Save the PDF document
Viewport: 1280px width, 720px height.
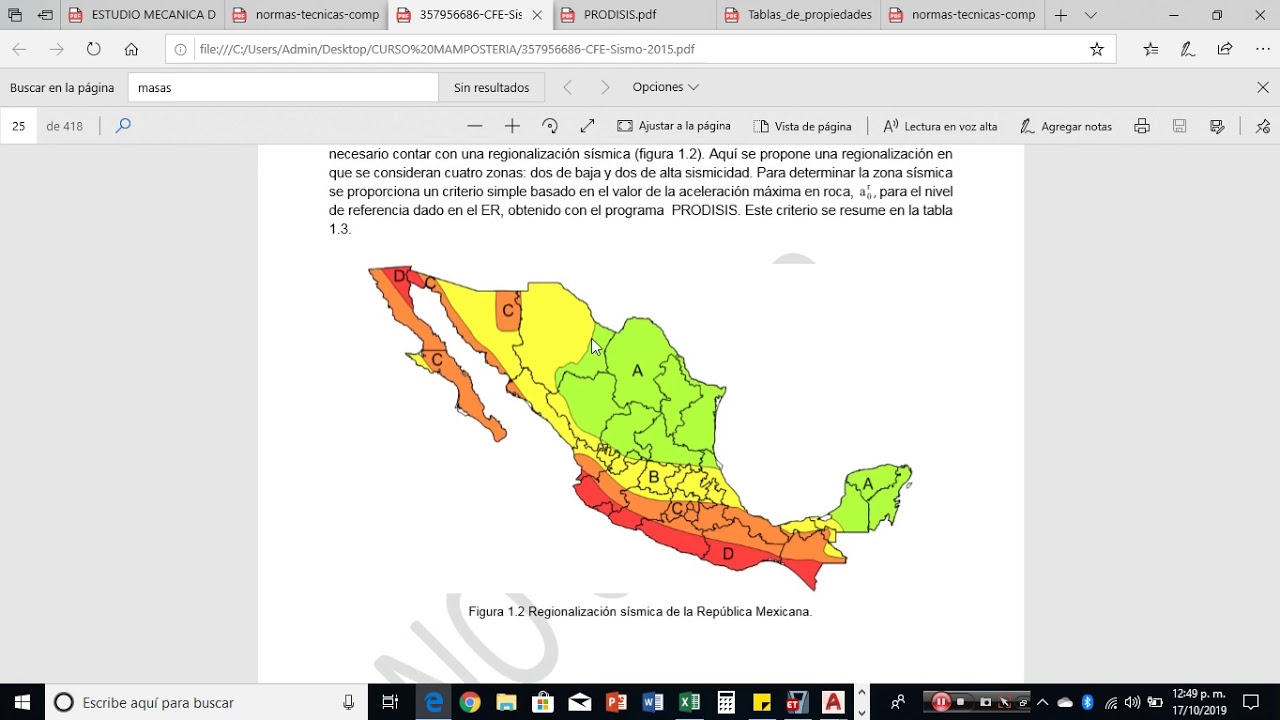(x=1179, y=126)
